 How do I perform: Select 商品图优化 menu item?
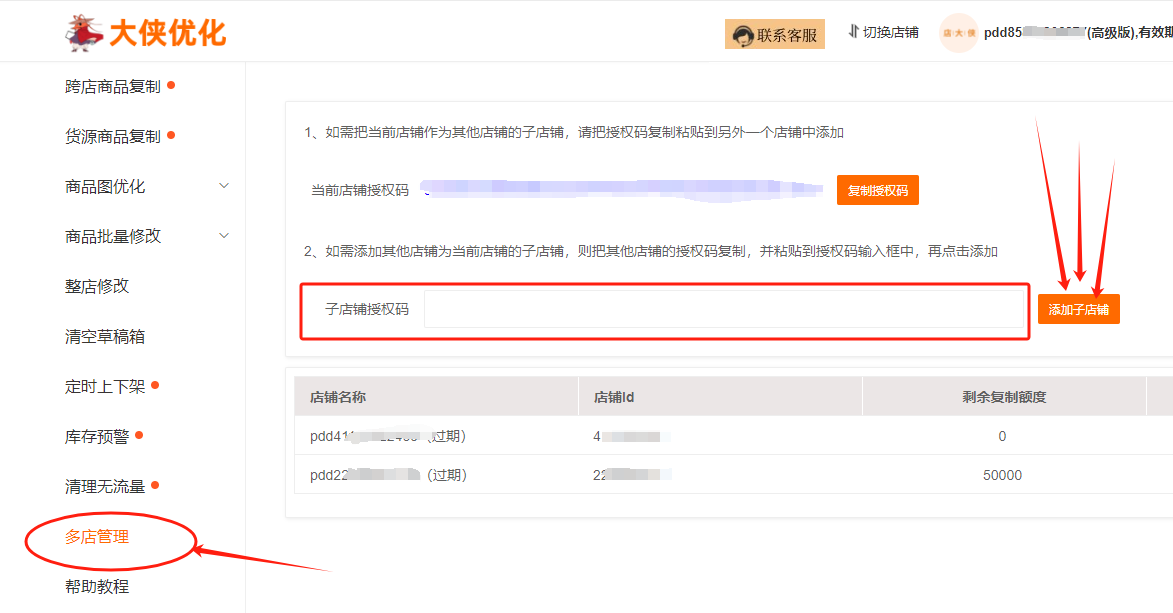pos(105,186)
